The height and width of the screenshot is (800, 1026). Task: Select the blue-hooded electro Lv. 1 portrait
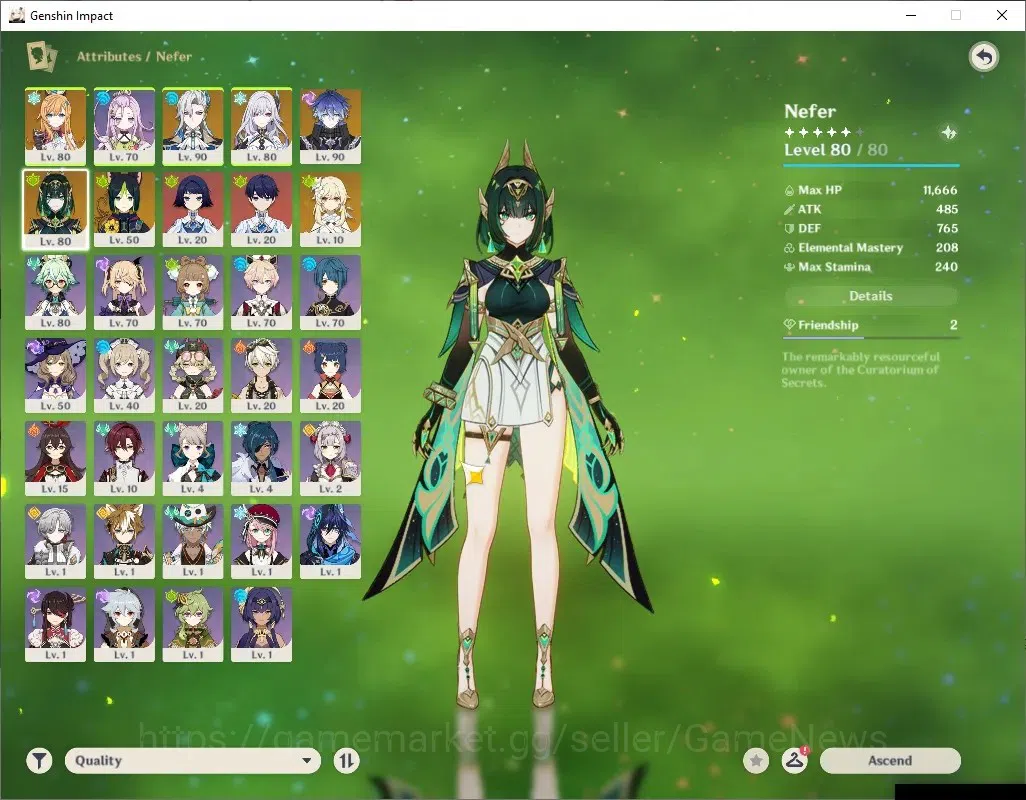click(x=330, y=542)
